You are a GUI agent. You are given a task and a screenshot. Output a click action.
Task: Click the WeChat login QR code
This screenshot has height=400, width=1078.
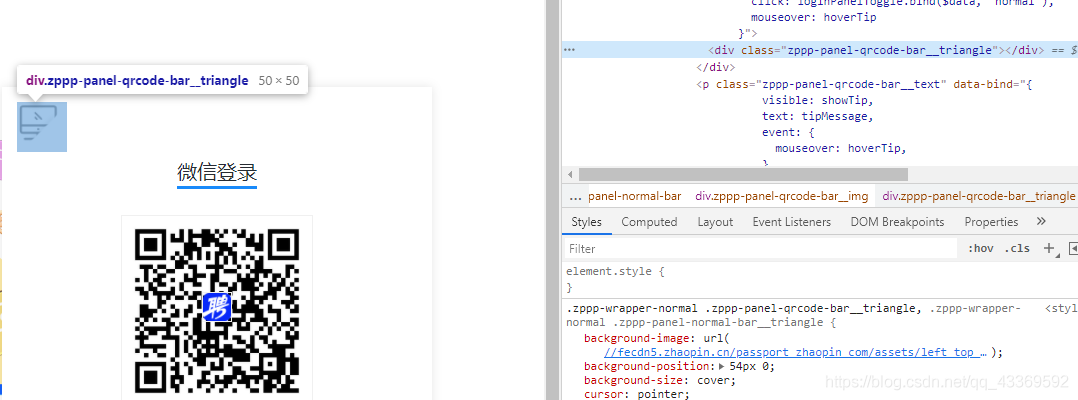coord(217,311)
